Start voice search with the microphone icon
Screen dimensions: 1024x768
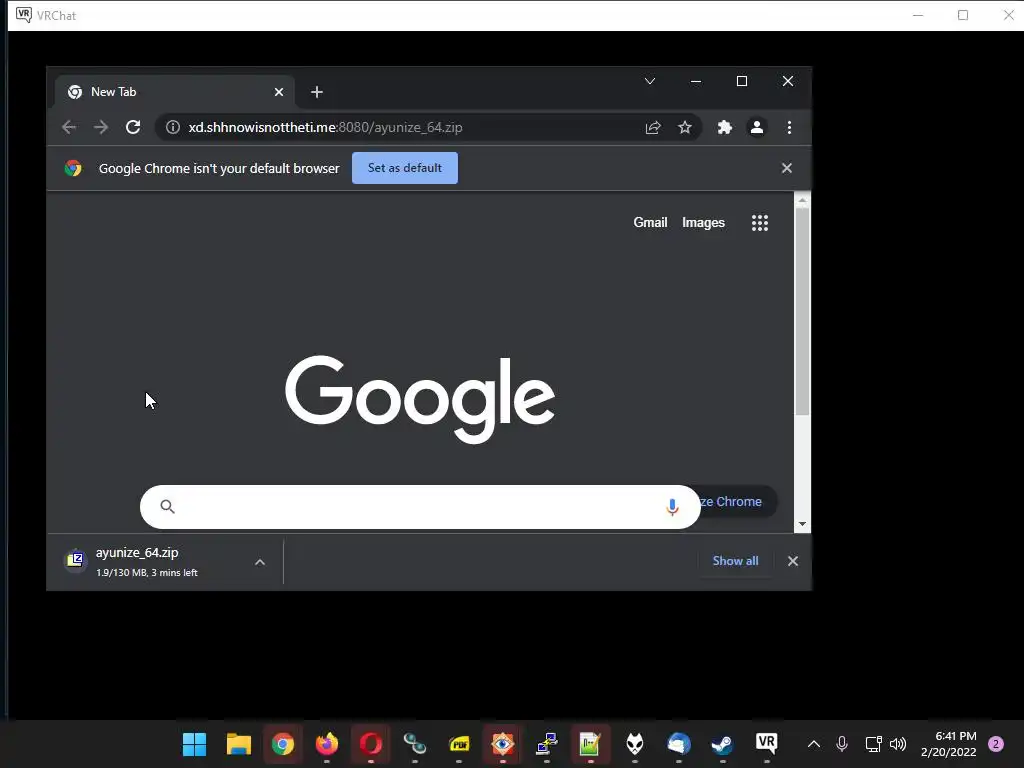coord(672,507)
